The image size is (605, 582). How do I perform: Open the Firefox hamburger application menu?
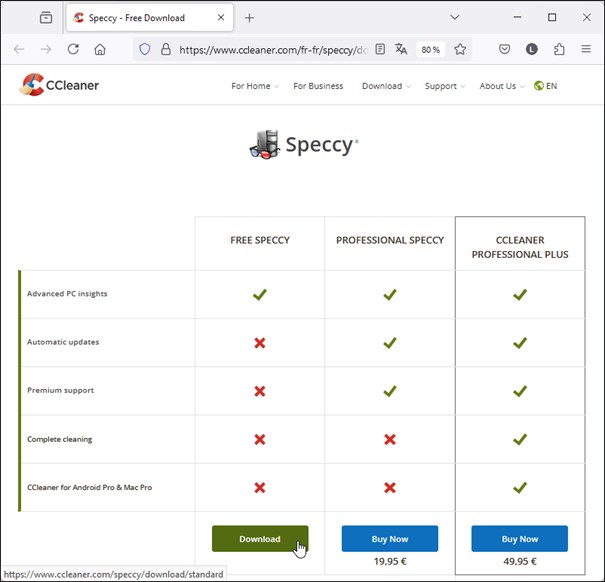(586, 49)
